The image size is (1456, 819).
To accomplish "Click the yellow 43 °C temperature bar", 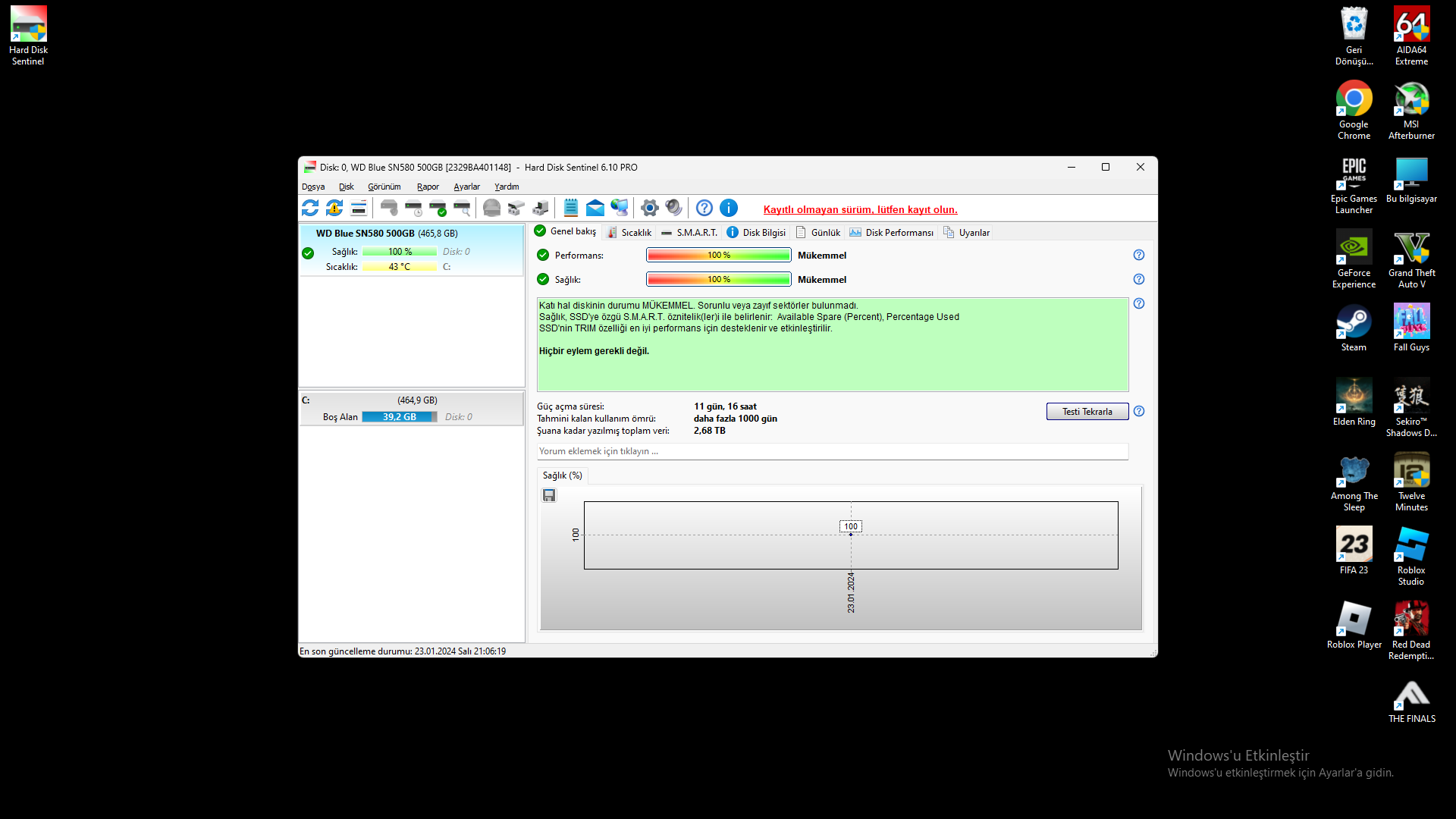I will pyautogui.click(x=400, y=267).
